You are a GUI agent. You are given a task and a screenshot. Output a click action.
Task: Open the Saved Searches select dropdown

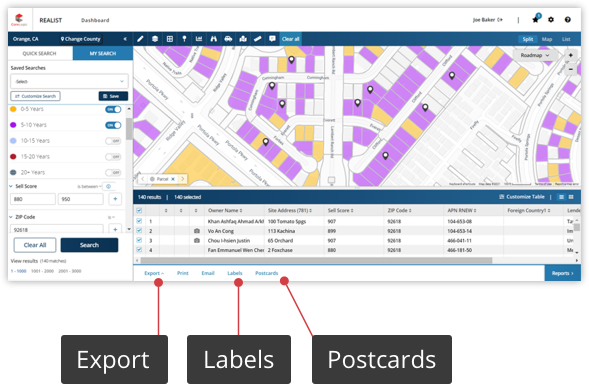(x=69, y=81)
